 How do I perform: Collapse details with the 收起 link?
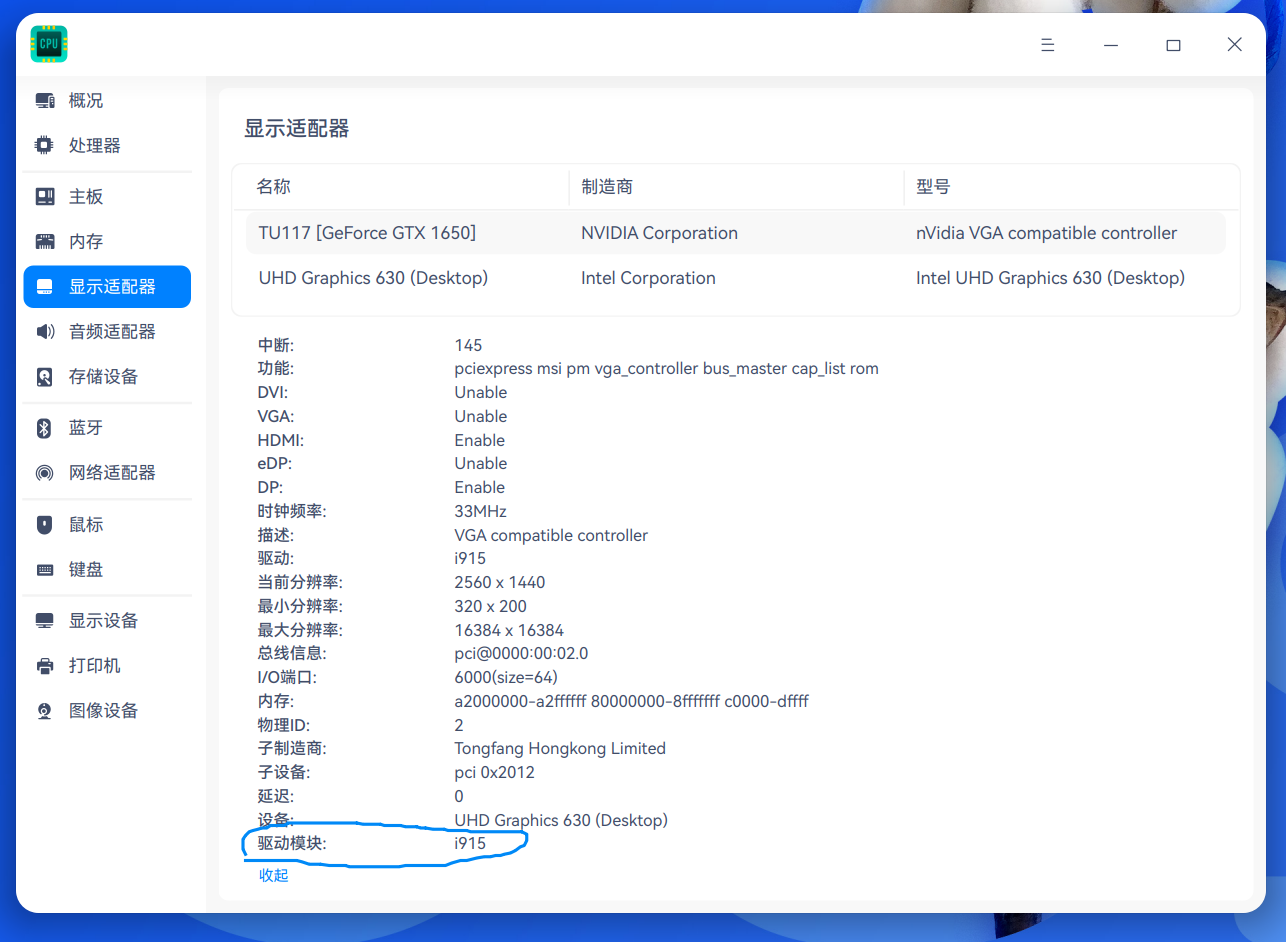273,875
